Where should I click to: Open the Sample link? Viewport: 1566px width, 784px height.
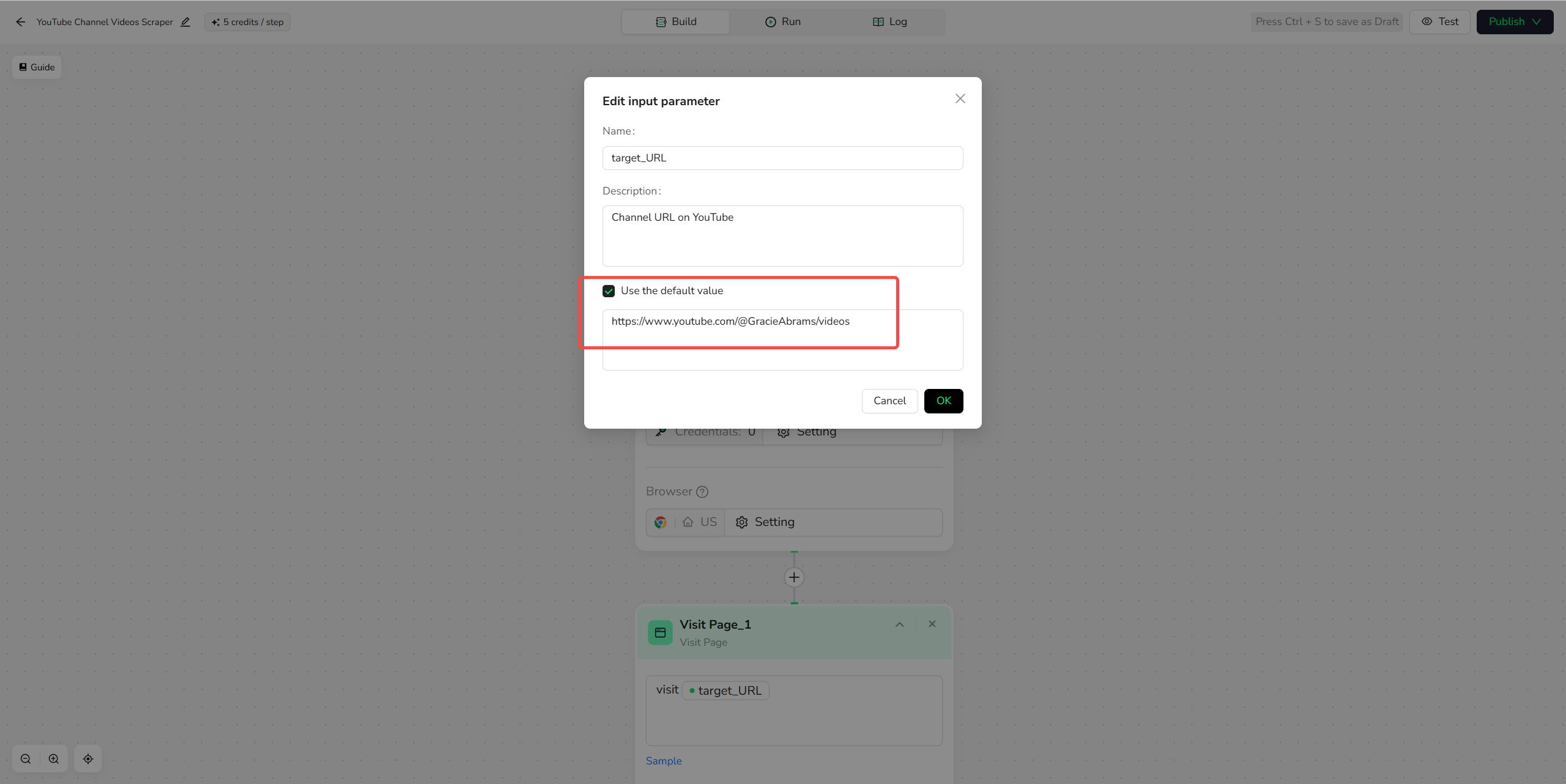[664, 761]
